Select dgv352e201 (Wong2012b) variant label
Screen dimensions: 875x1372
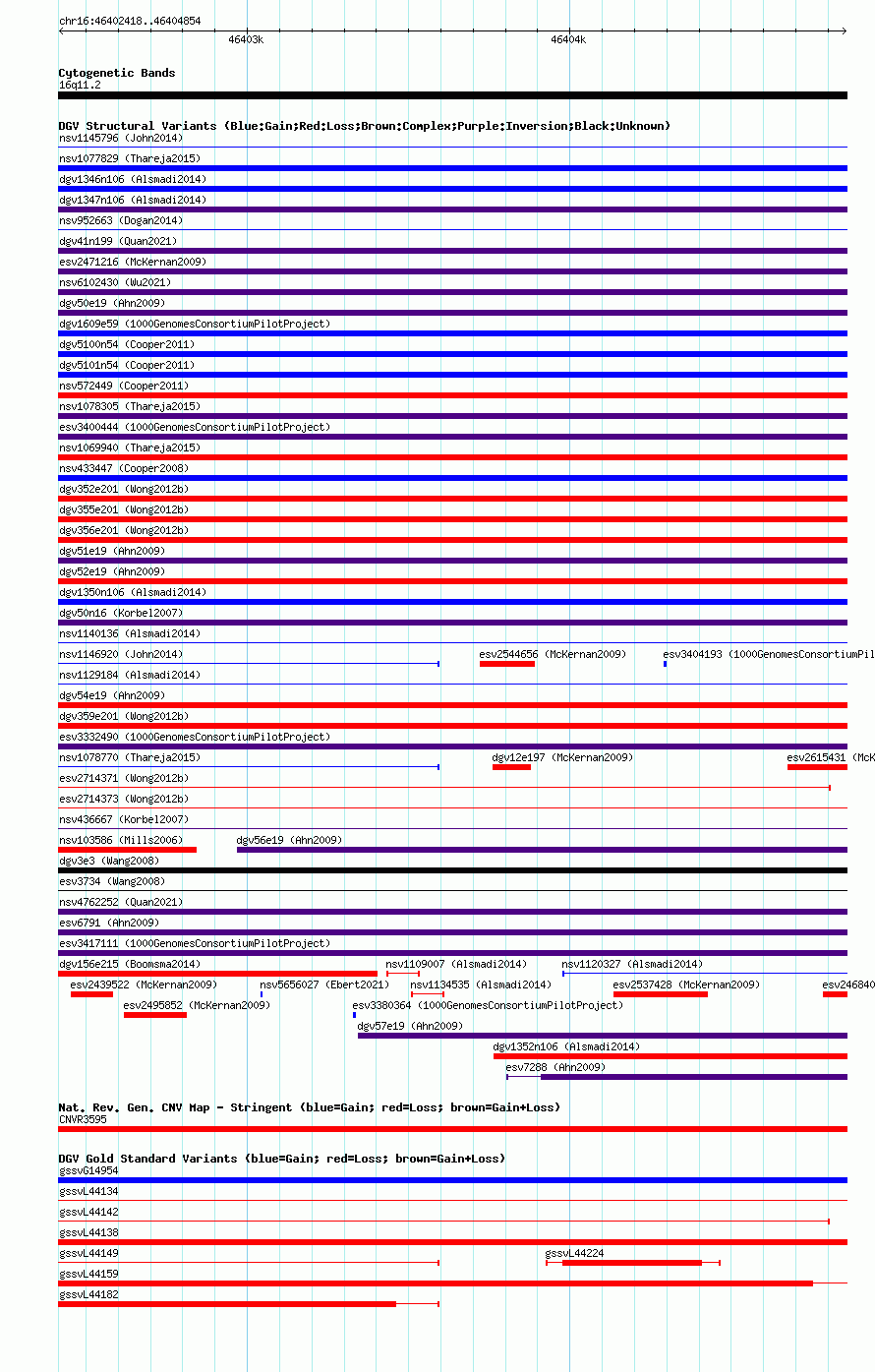(x=124, y=489)
